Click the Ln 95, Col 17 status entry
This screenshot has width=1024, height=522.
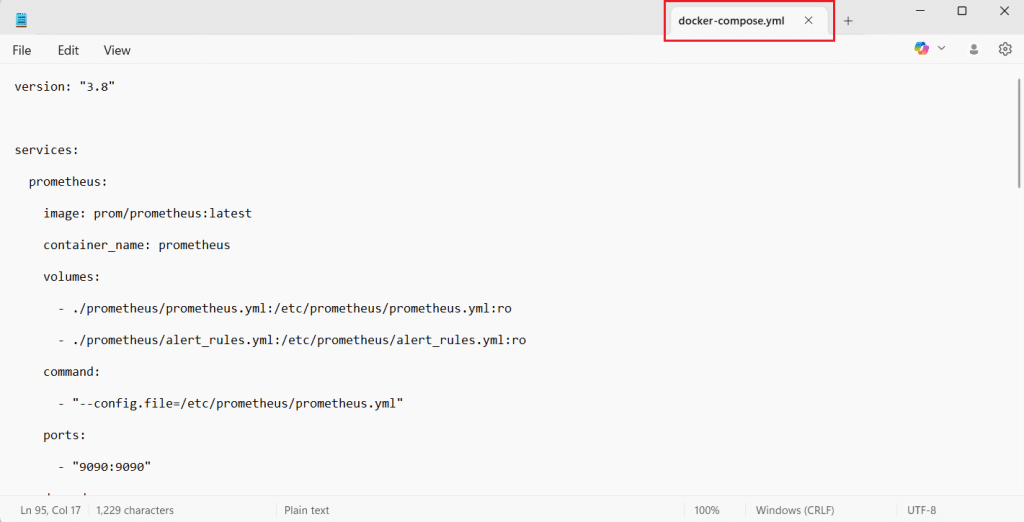click(x=50, y=510)
